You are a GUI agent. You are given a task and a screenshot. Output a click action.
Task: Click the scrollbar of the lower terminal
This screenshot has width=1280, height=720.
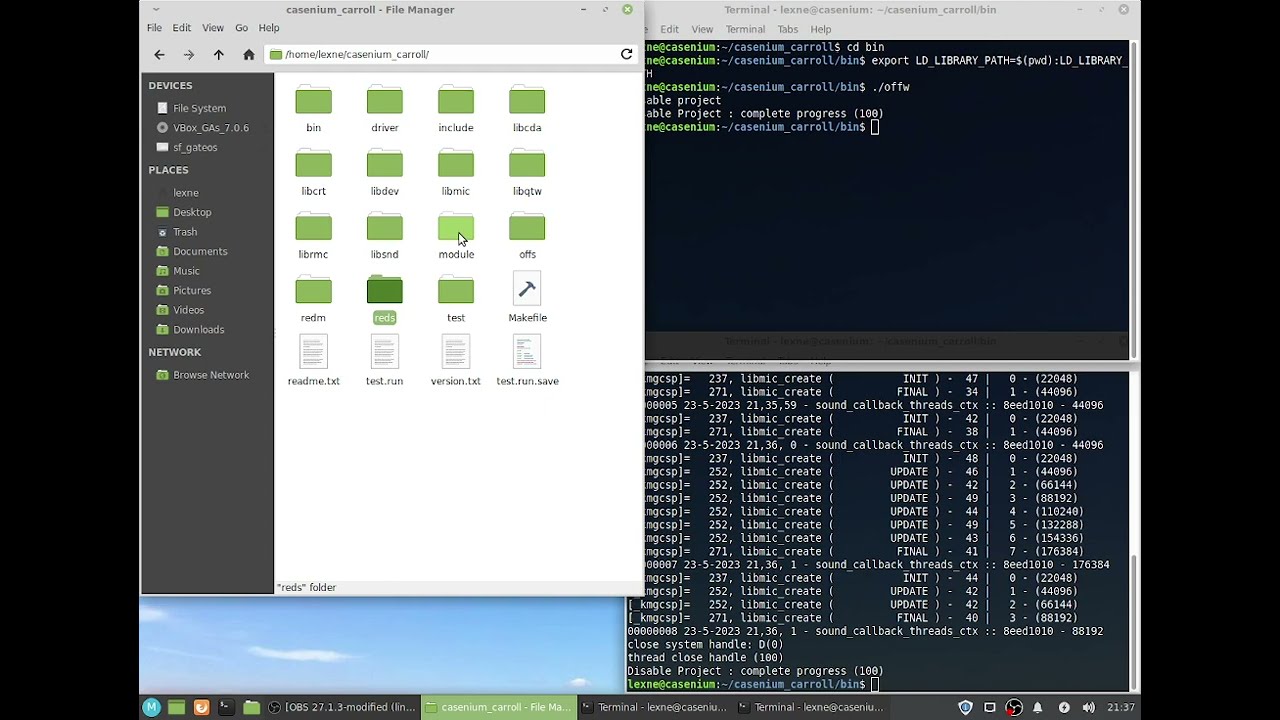point(1134,620)
